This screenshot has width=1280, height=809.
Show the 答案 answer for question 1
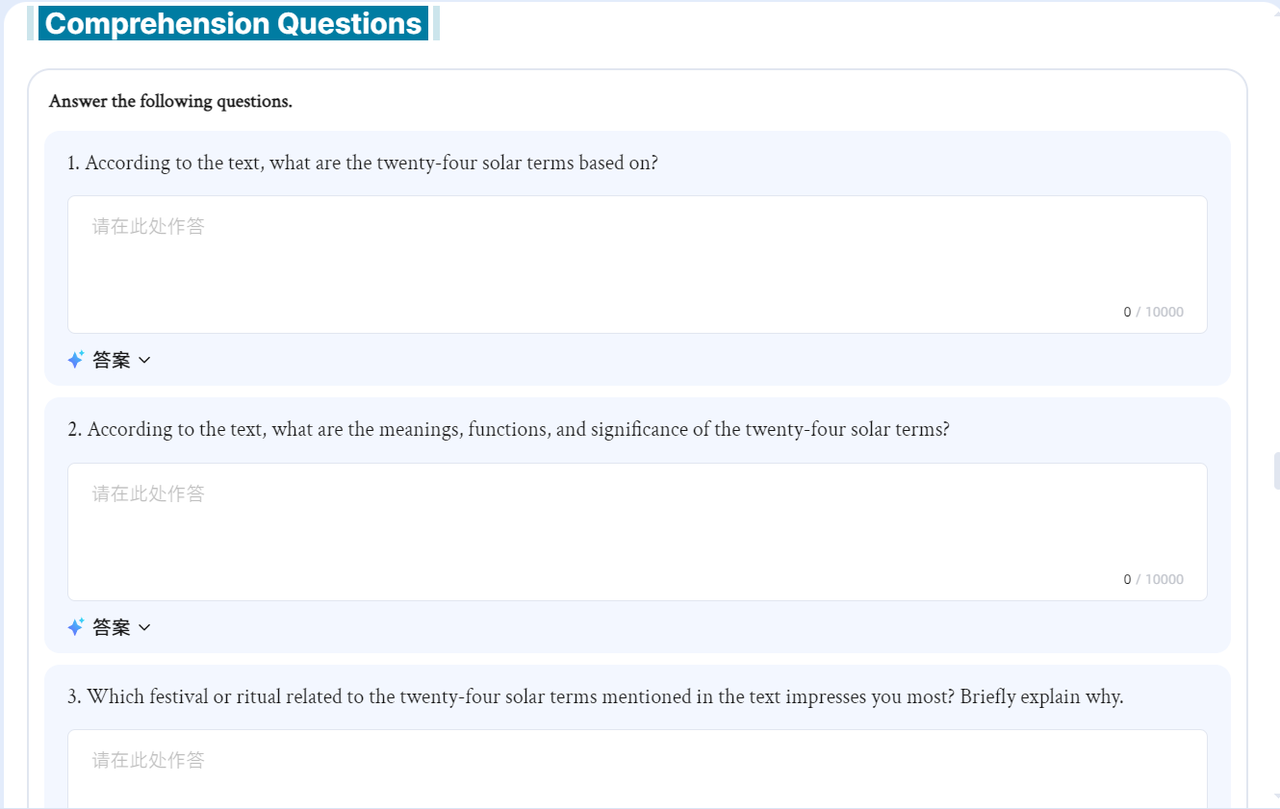[111, 360]
